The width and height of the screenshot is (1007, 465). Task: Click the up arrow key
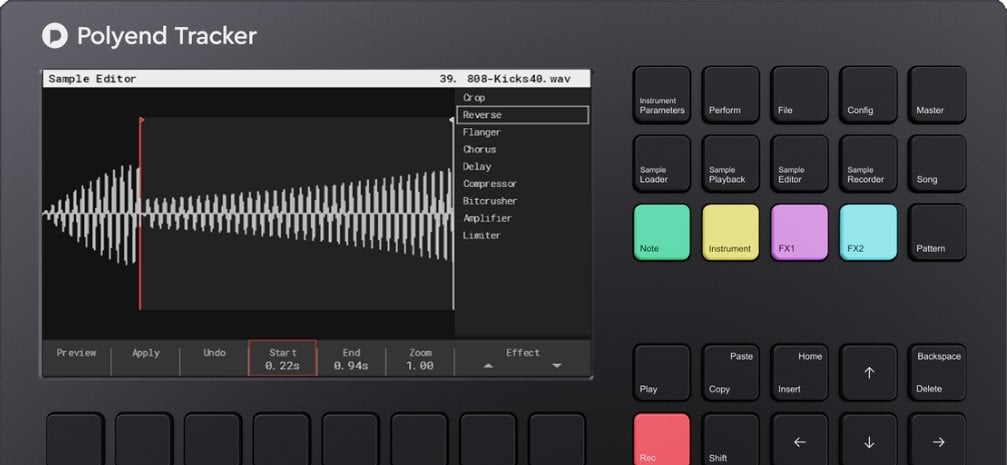[x=868, y=373]
